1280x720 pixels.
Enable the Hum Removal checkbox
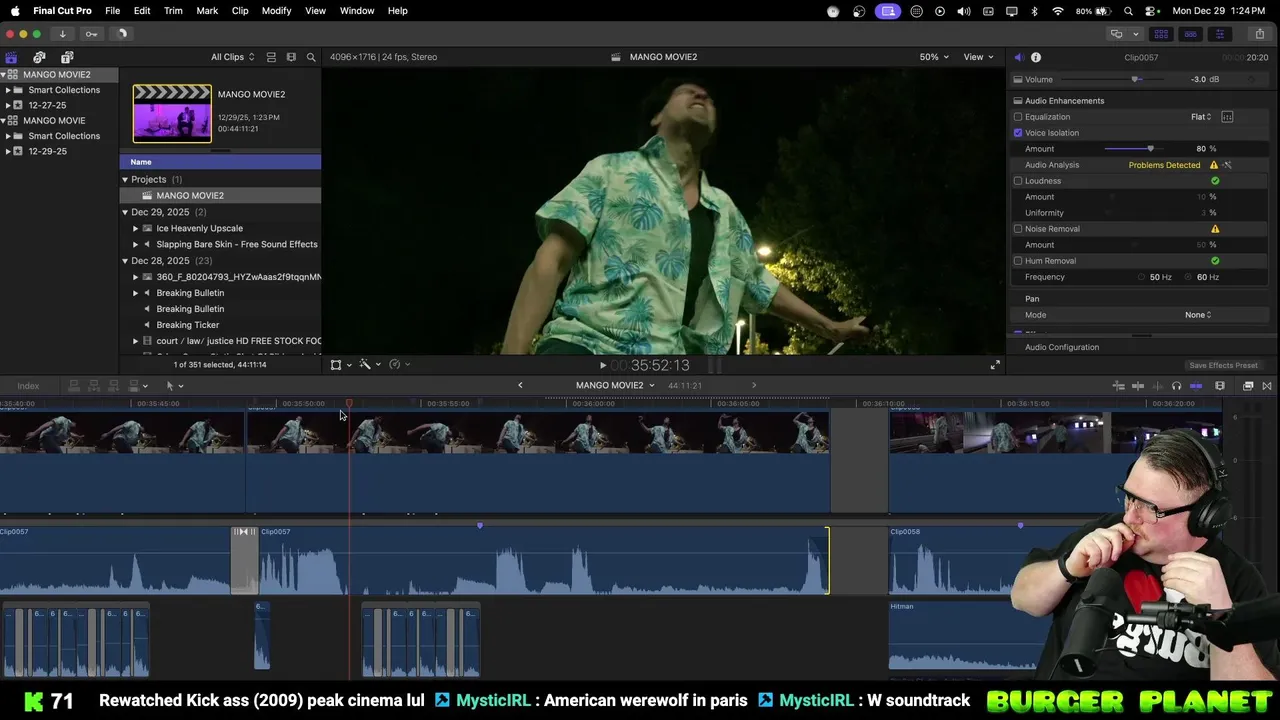pyautogui.click(x=1018, y=261)
